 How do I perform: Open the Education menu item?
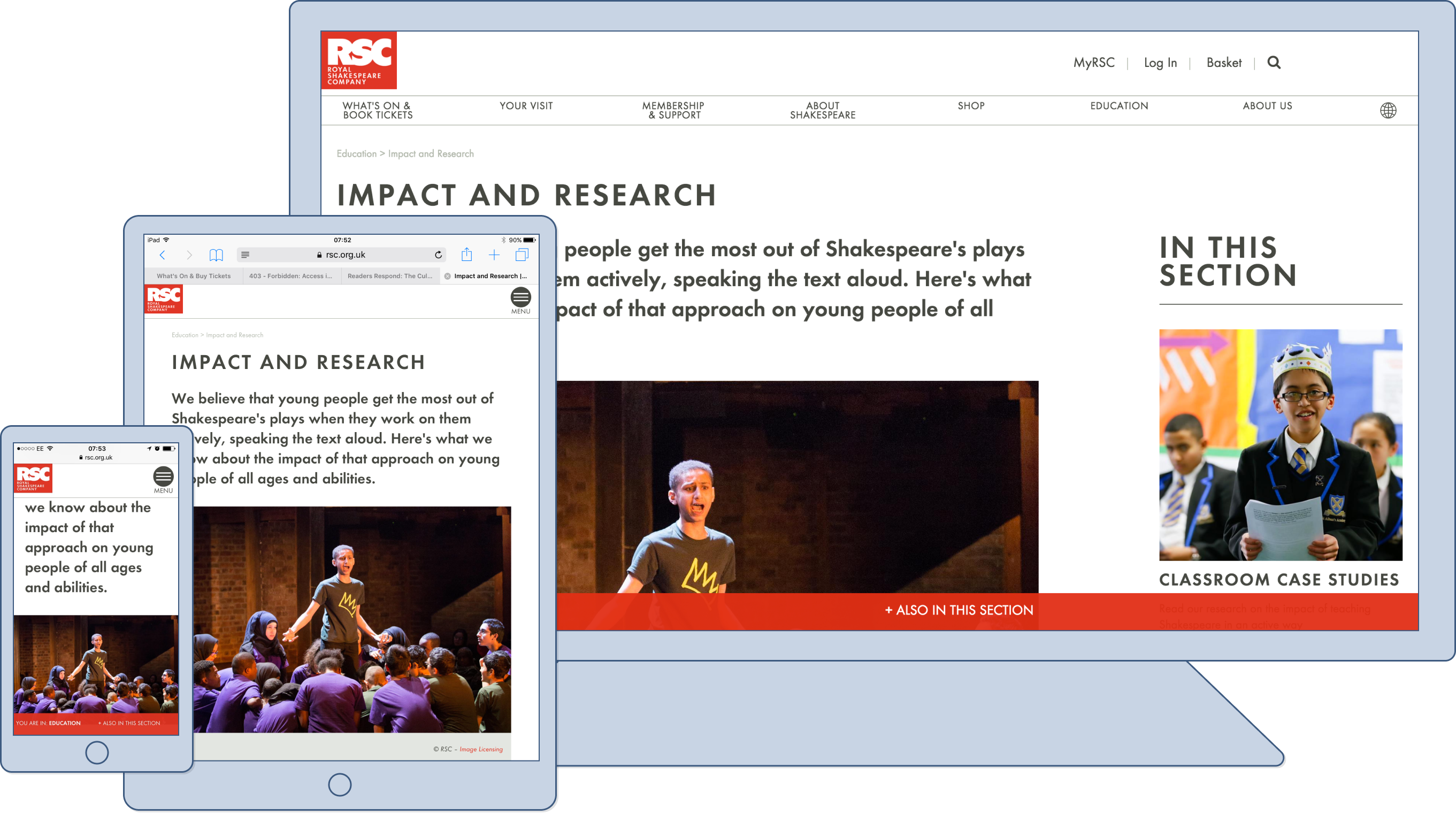pyautogui.click(x=1119, y=106)
